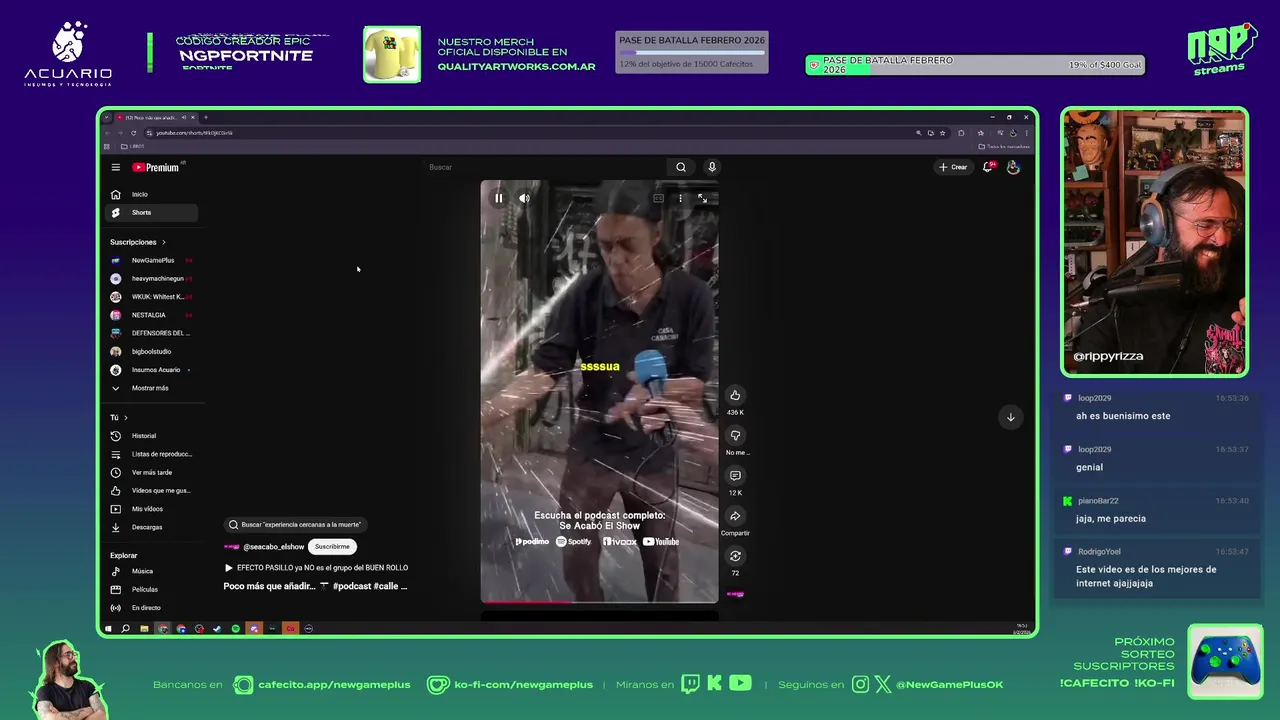Open the tab search dropdown arrow

(106, 117)
